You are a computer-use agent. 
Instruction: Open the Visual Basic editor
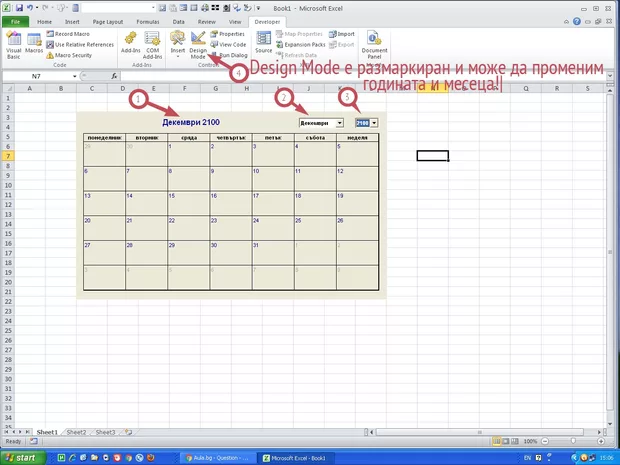13,45
